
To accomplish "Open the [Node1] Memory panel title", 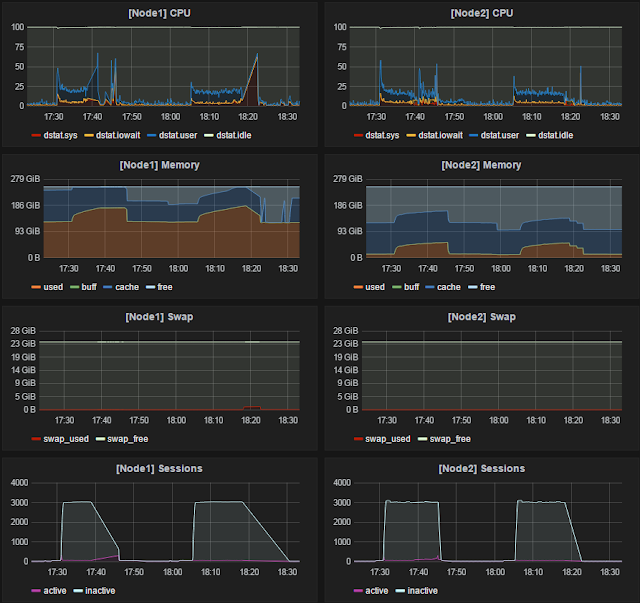I will 159,165.
